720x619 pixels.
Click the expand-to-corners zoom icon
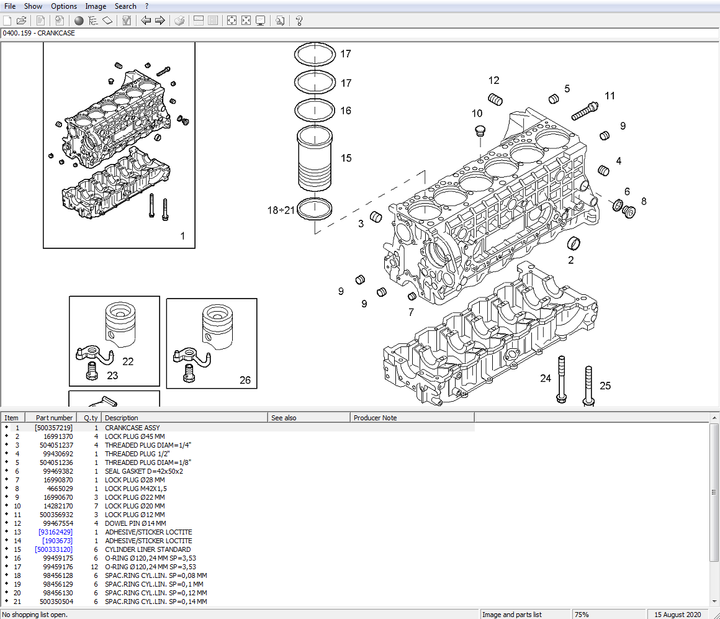[x=246, y=21]
